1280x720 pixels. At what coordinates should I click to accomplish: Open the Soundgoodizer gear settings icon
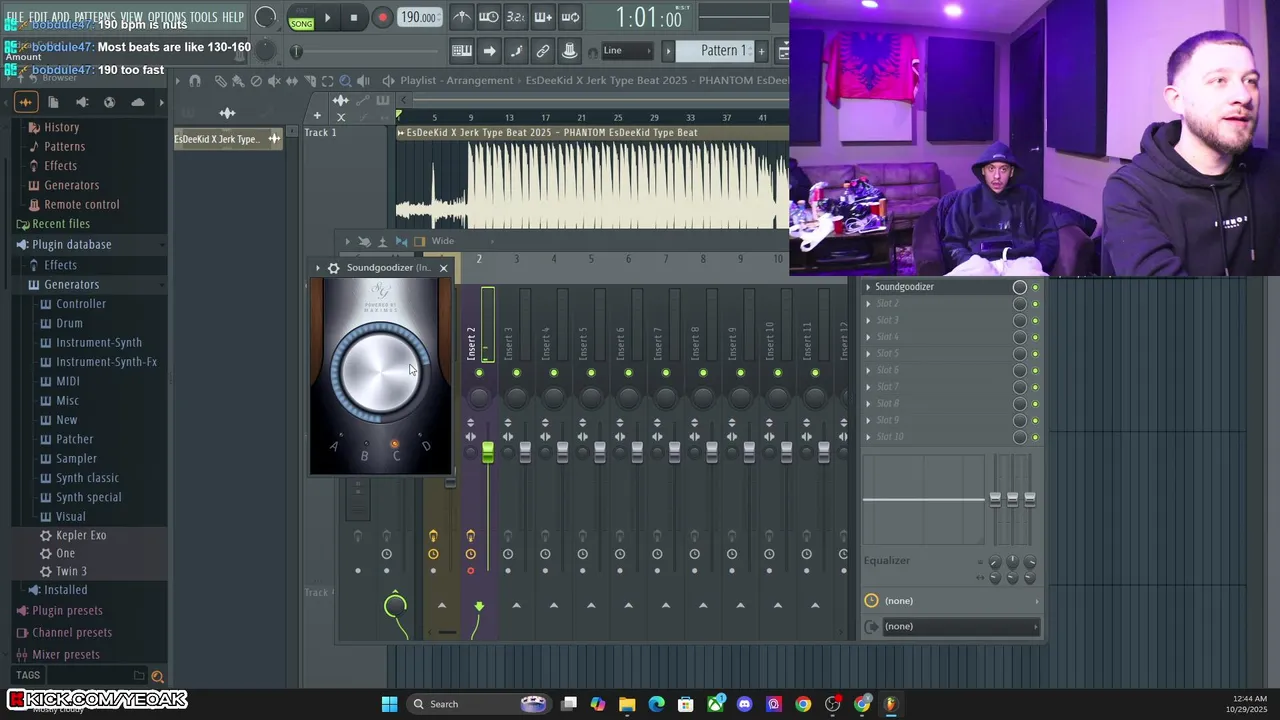click(x=334, y=268)
